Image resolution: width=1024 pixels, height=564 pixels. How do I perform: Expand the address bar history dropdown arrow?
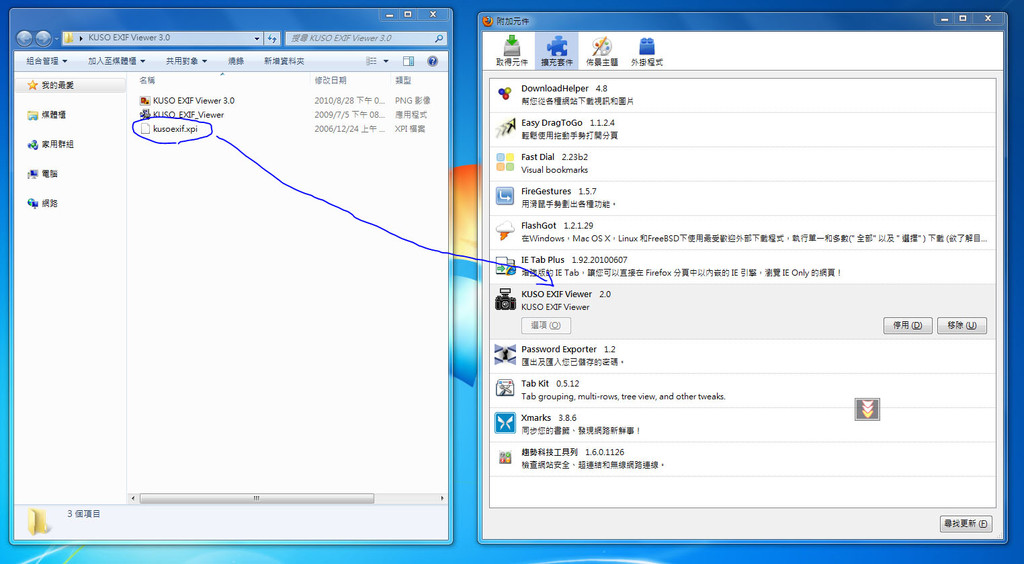pos(257,39)
